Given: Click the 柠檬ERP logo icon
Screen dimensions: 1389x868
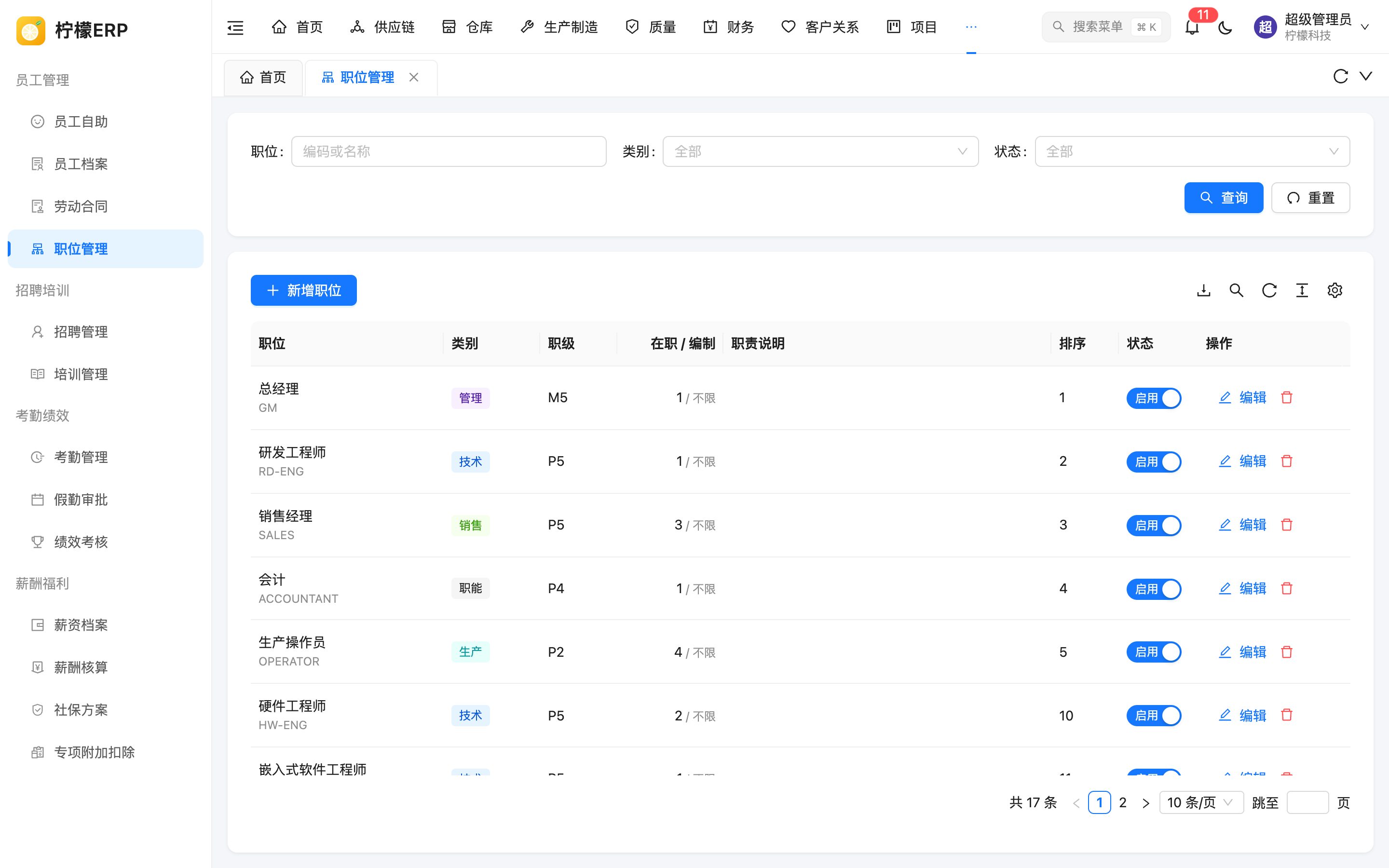Looking at the screenshot, I should pos(30,30).
